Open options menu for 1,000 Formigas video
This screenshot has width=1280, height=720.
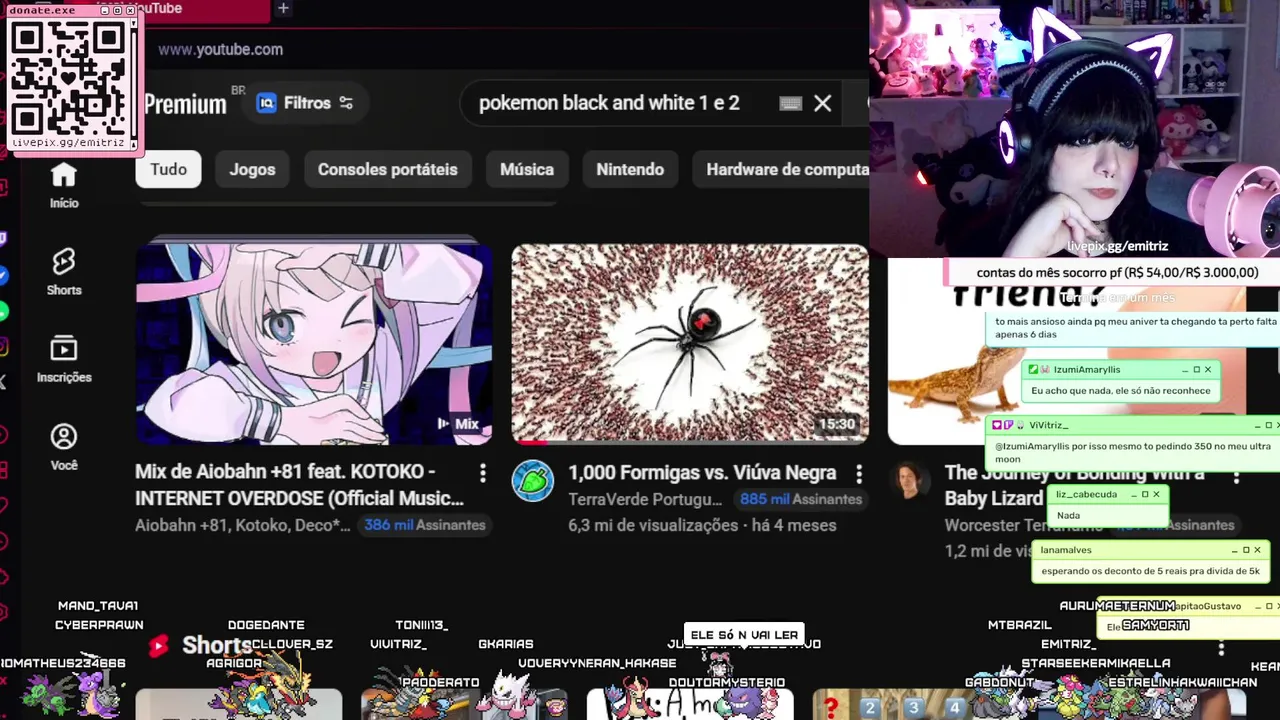pyautogui.click(x=859, y=473)
